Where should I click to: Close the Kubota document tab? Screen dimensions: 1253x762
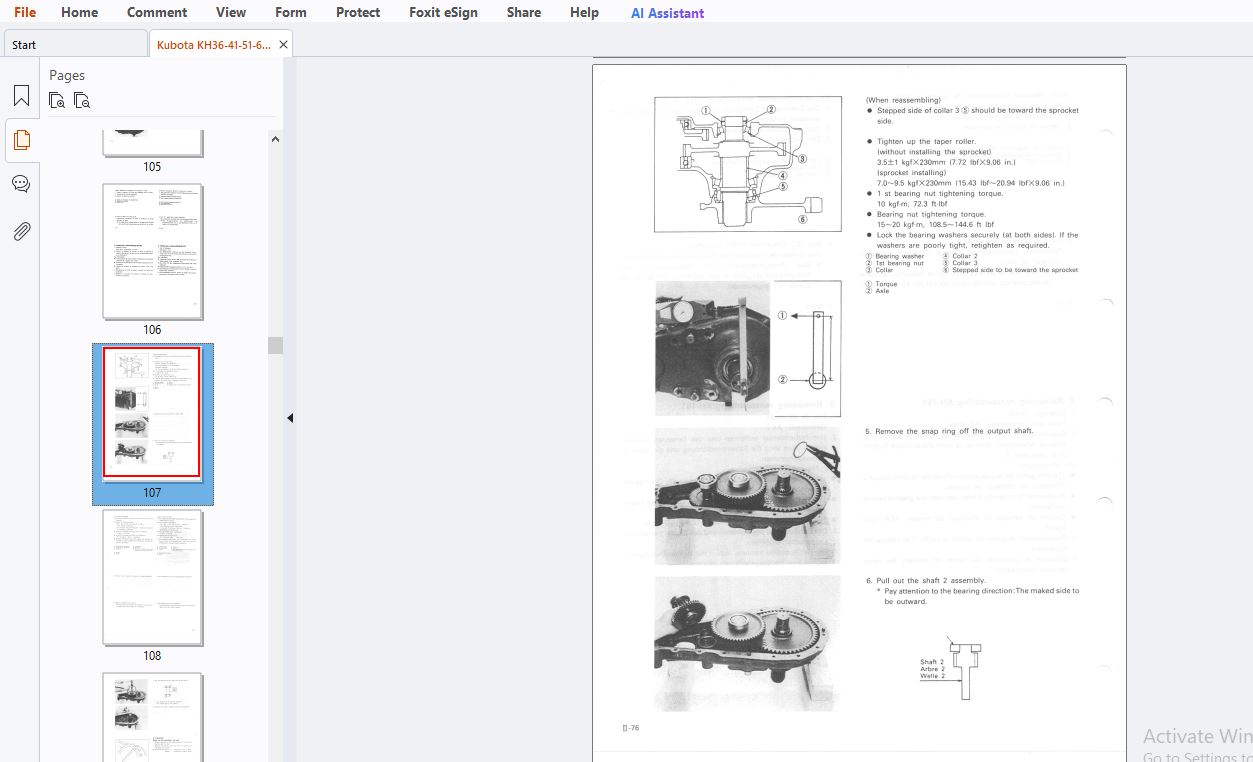(283, 44)
